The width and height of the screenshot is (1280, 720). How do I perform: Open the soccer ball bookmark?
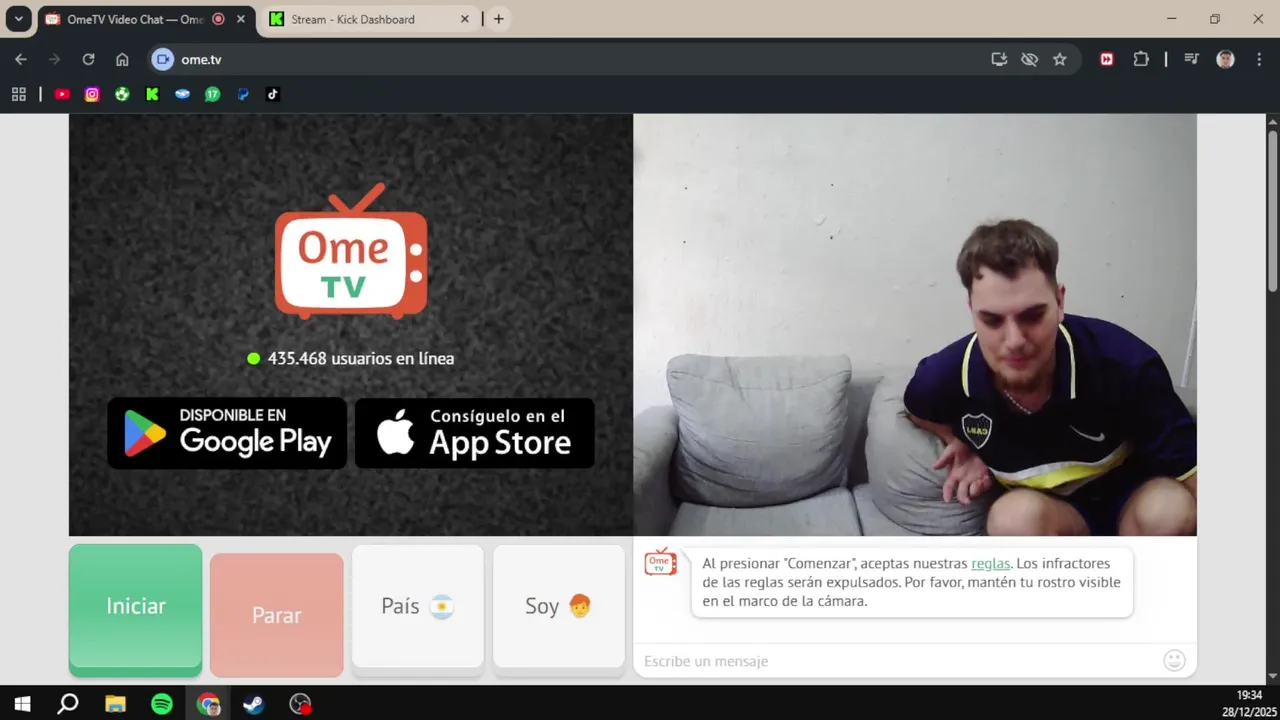click(x=122, y=94)
